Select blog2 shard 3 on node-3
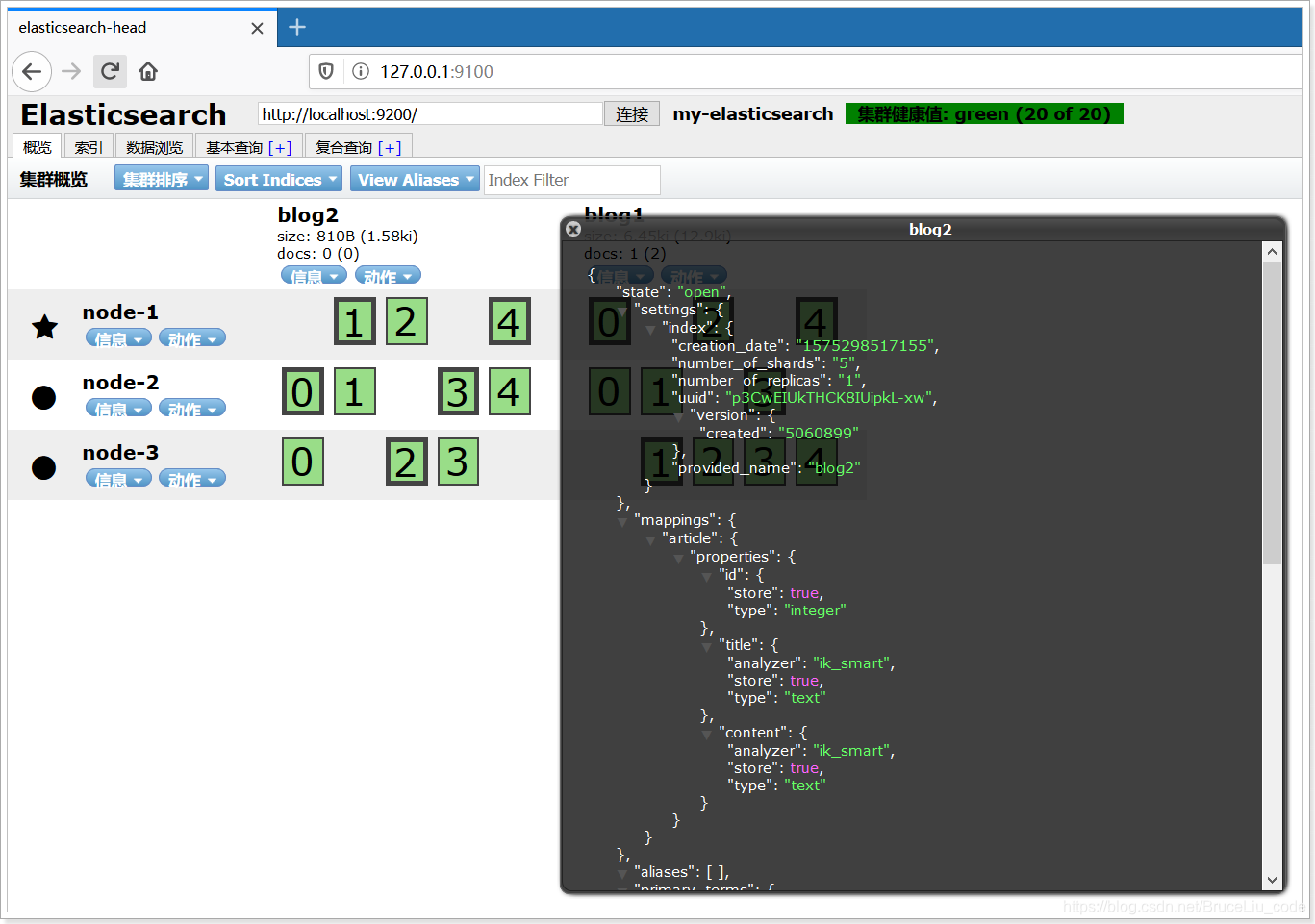The image size is (1315, 924). (x=458, y=462)
